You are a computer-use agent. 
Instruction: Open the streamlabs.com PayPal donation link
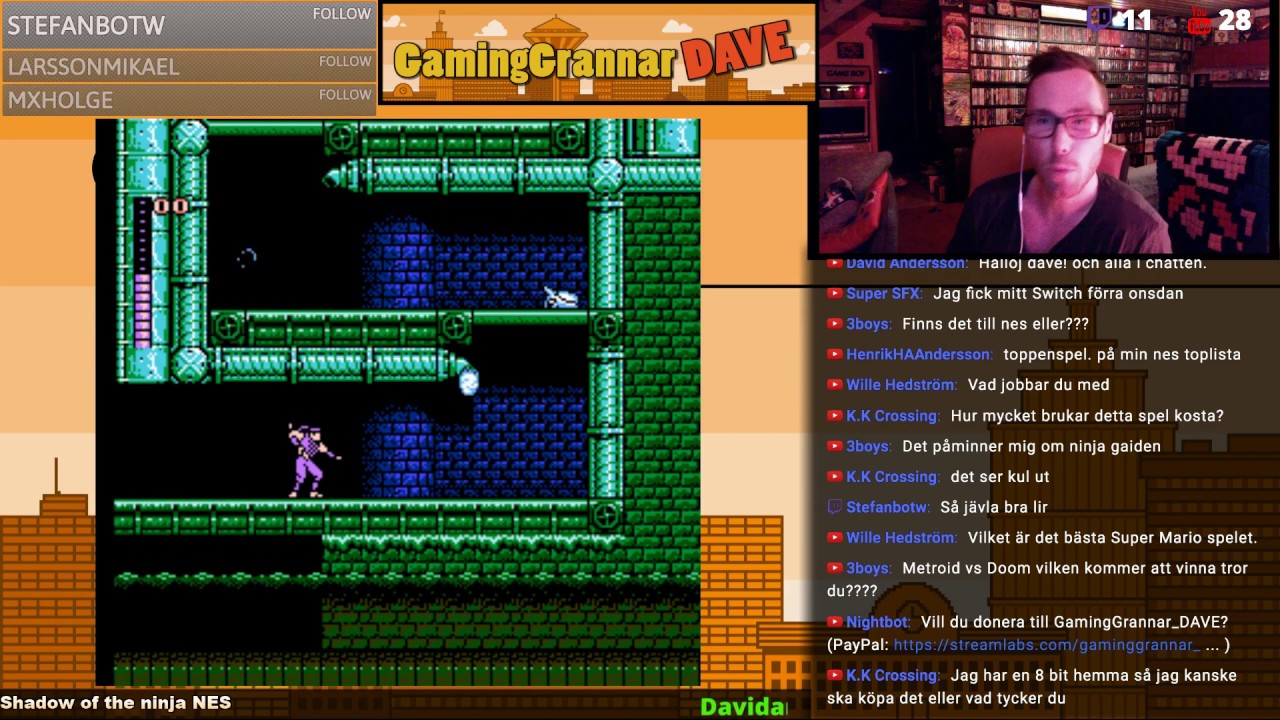[1047, 645]
